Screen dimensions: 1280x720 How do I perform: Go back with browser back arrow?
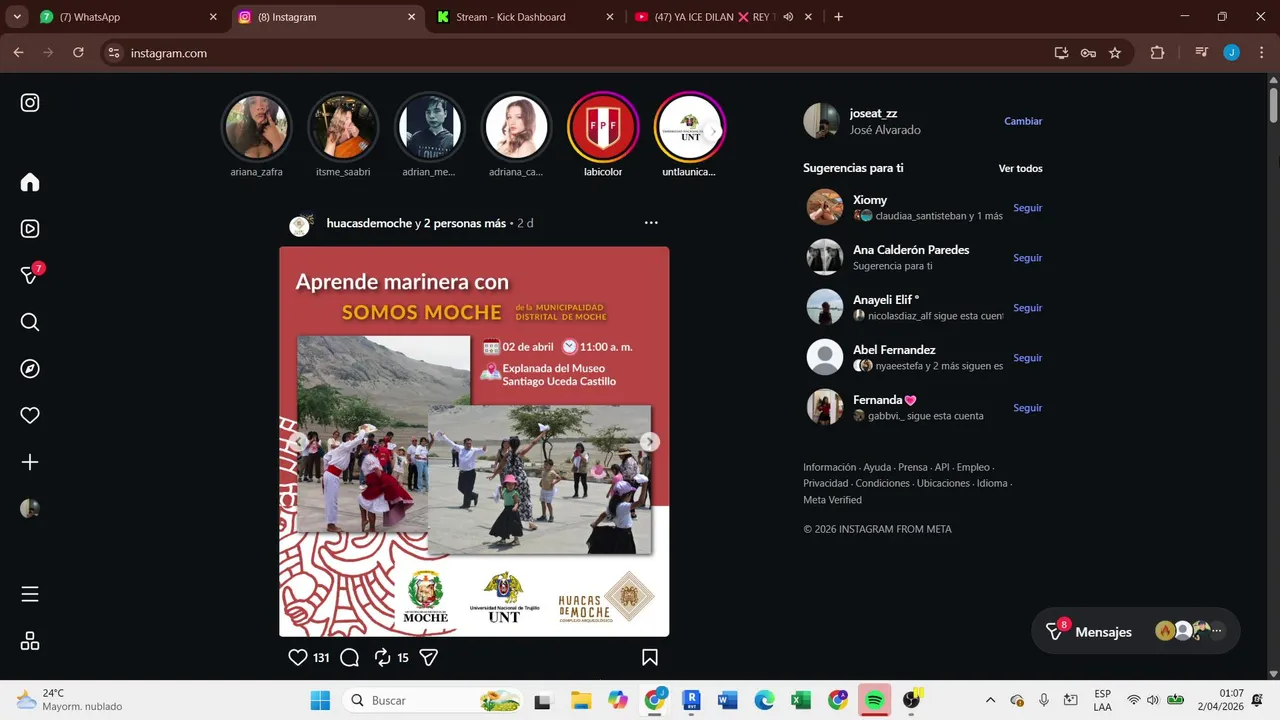click(x=18, y=53)
